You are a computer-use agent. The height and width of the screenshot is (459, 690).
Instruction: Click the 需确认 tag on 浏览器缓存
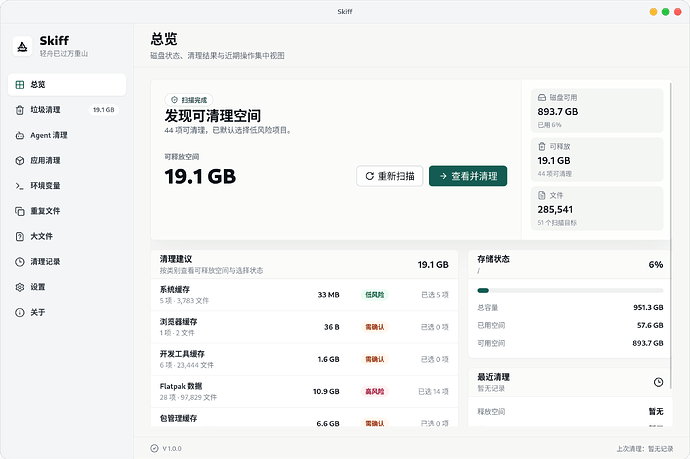(374, 327)
